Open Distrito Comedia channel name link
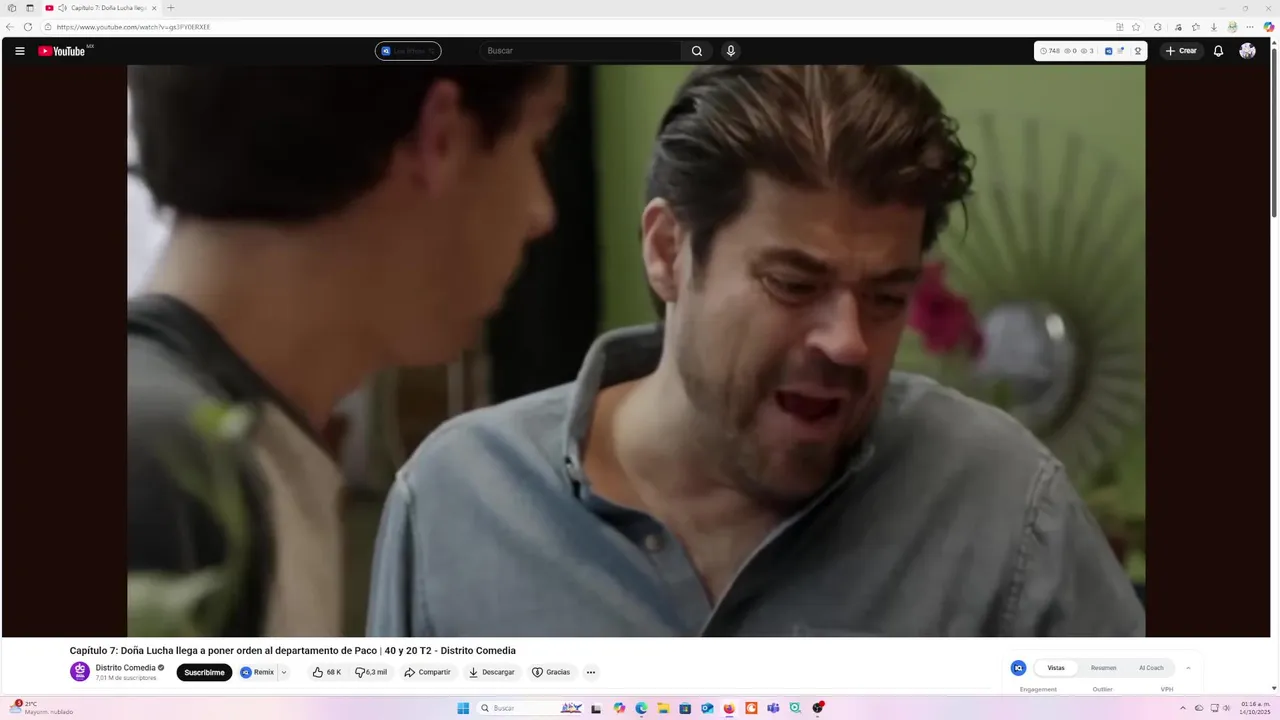The image size is (1280, 720). pos(126,667)
